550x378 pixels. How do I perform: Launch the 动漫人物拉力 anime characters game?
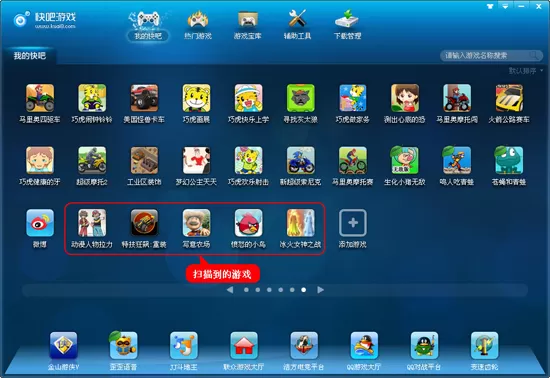pyautogui.click(x=92, y=223)
